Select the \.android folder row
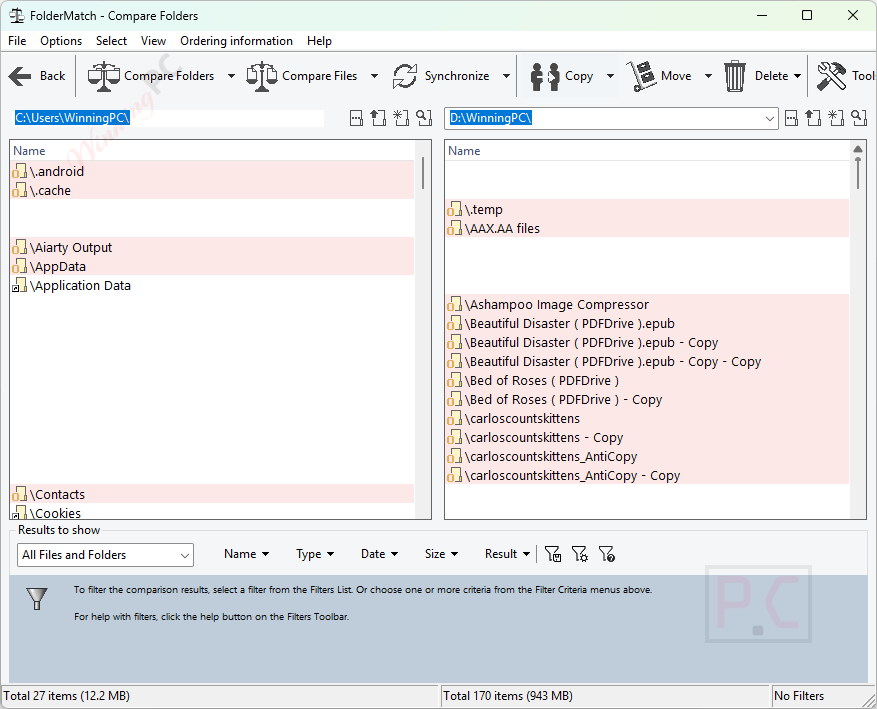The height and width of the screenshot is (709, 877). [213, 171]
